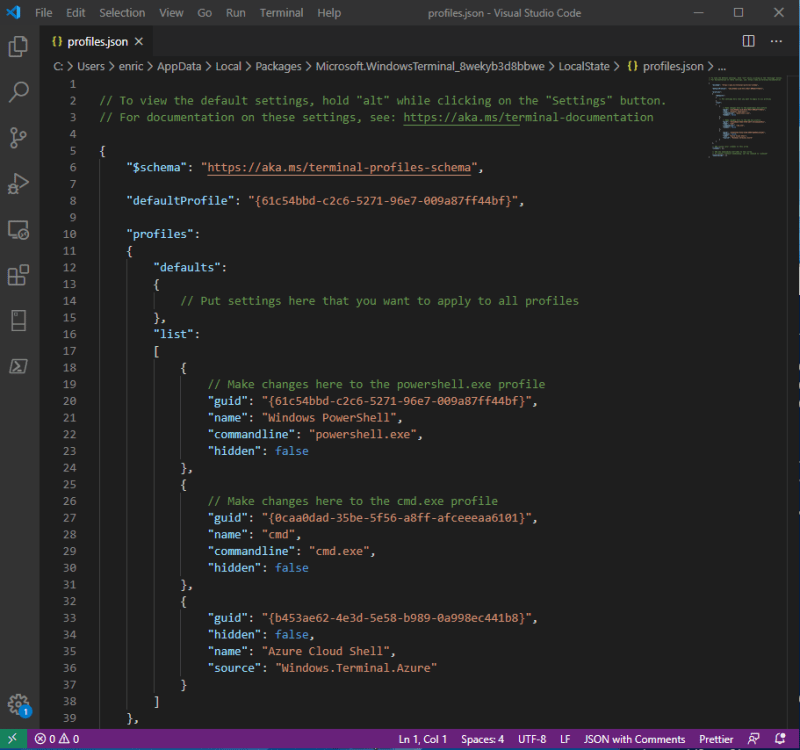Open the notebook-style sidebar icon above PowerShell
Screen dimensions: 800x750
(18, 320)
